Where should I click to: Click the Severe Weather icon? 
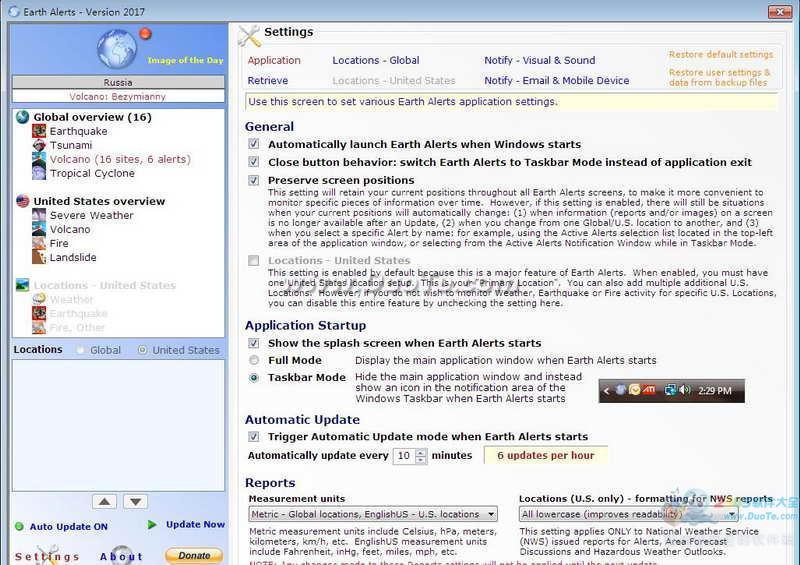pyautogui.click(x=39, y=215)
